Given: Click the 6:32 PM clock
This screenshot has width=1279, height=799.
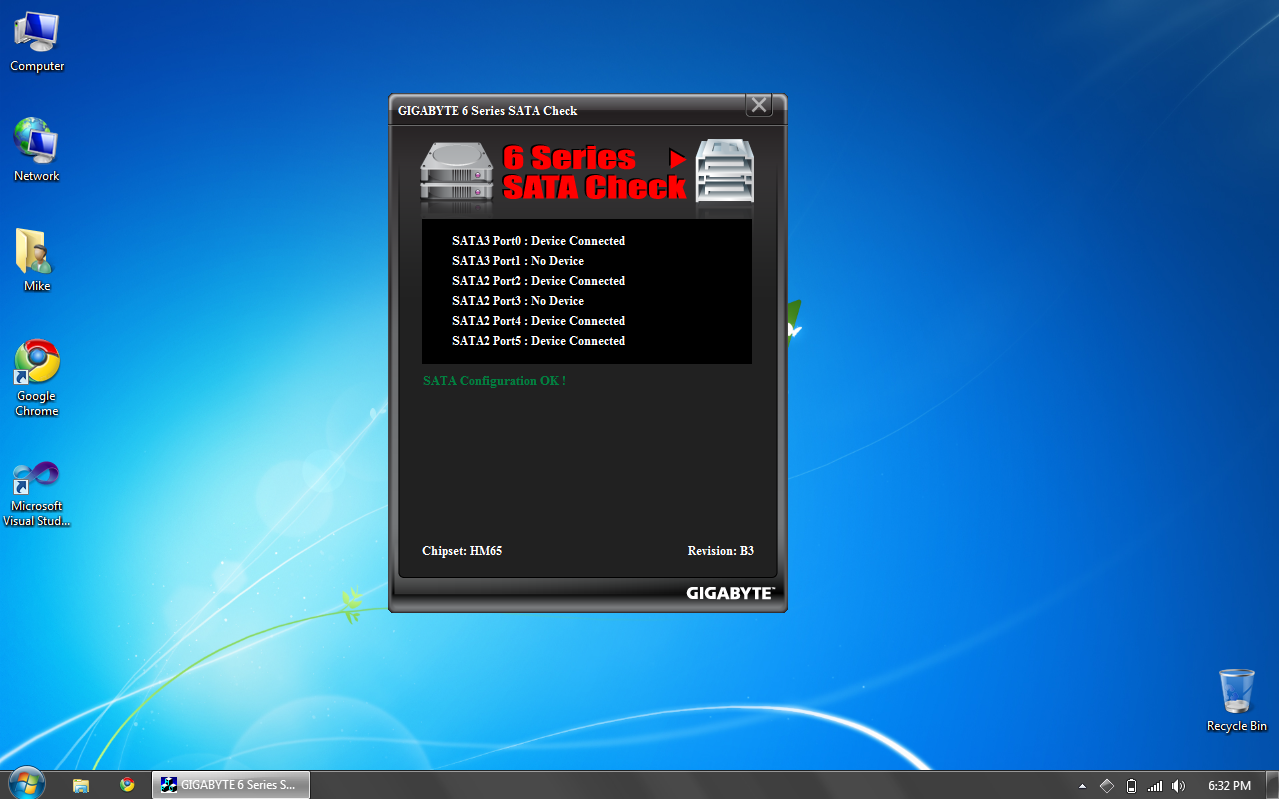Looking at the screenshot, I should pyautogui.click(x=1229, y=786).
